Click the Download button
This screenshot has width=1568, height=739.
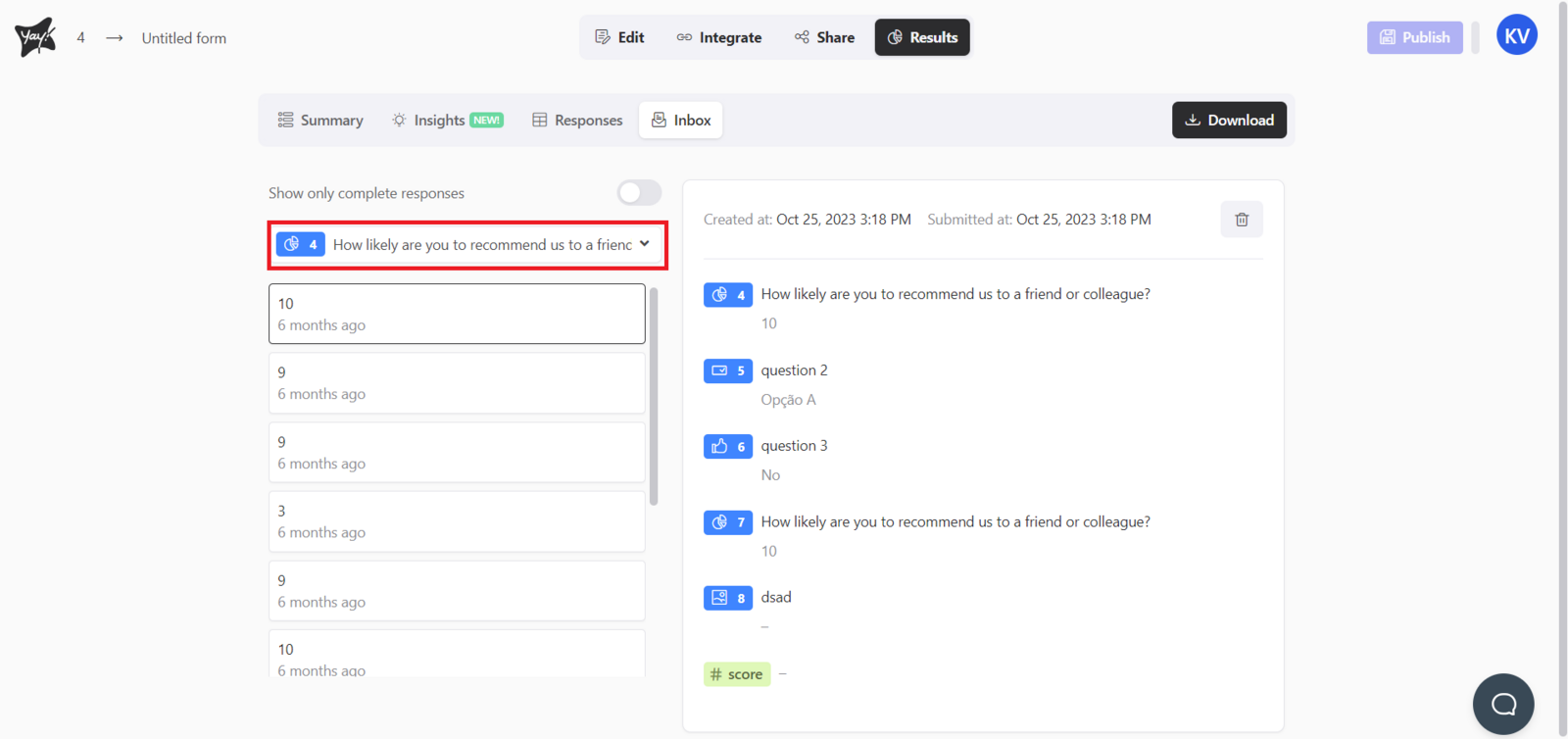point(1229,121)
